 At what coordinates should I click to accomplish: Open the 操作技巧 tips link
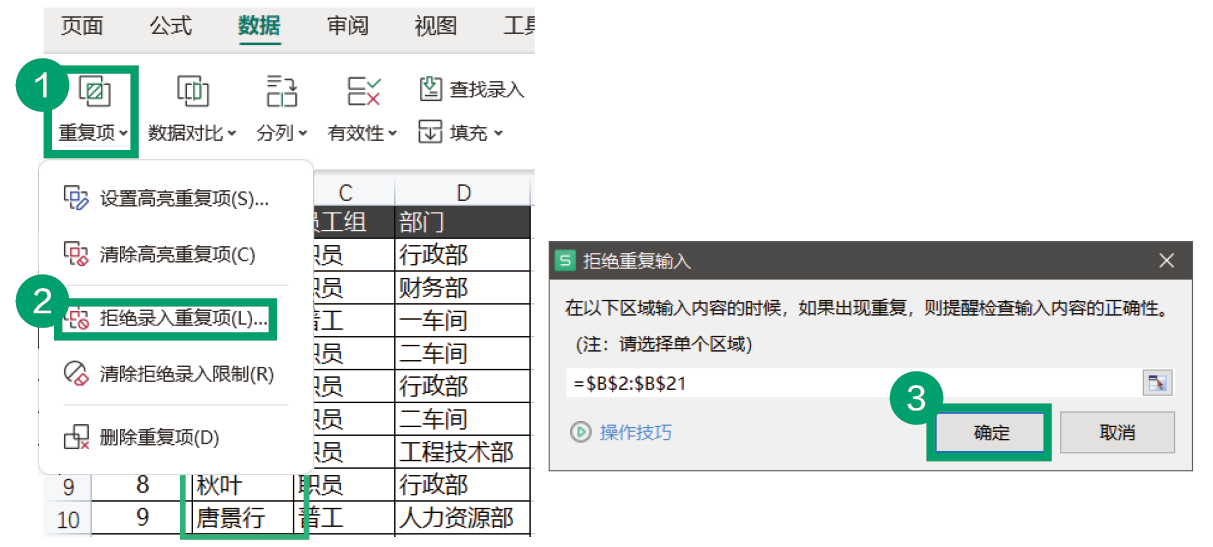point(635,432)
